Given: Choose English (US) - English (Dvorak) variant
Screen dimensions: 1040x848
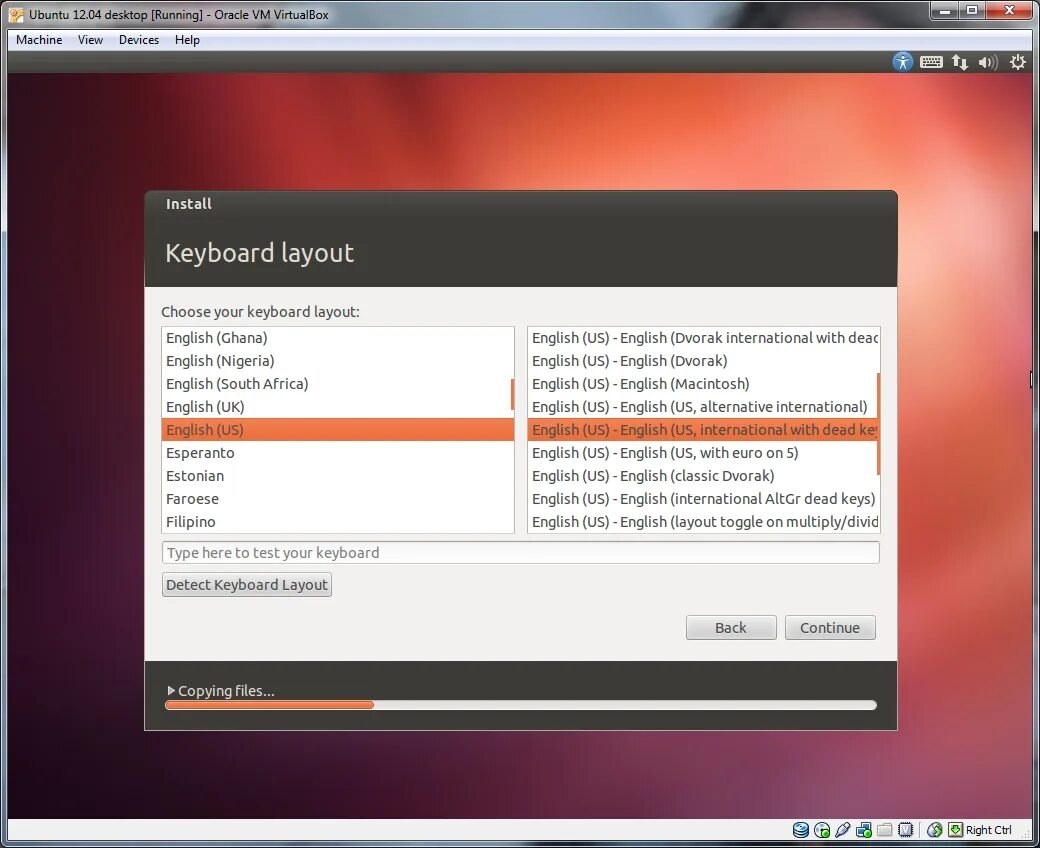Looking at the screenshot, I should coord(703,361).
